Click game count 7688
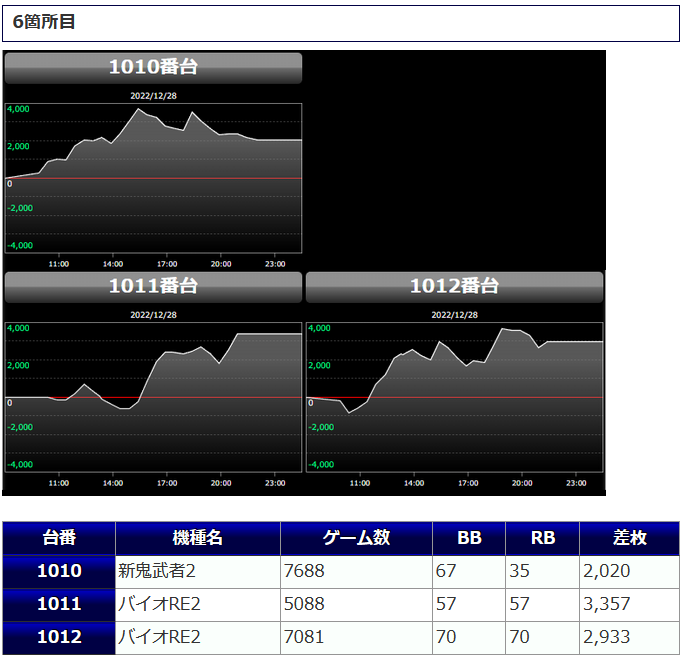Screen dimensions: 687x661 304,571
